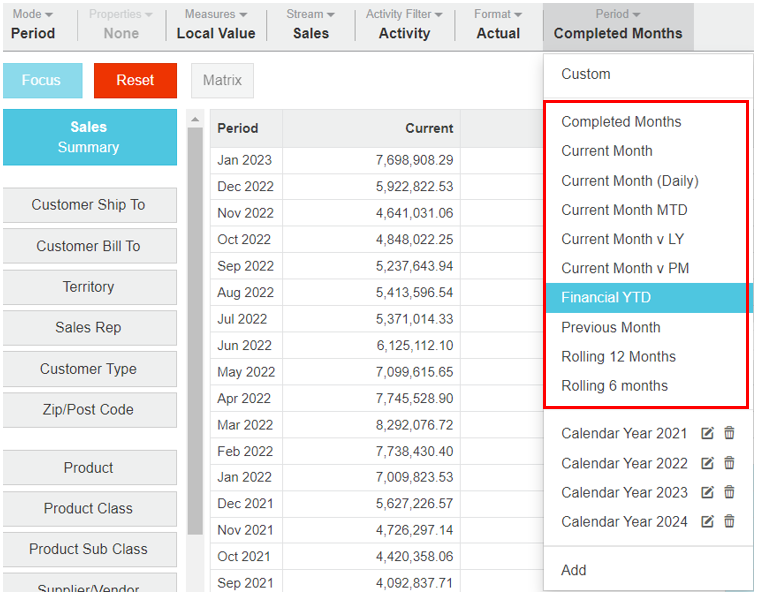Edit the Calendar Year 2022 period
The width and height of the screenshot is (757, 594).
coord(708,463)
